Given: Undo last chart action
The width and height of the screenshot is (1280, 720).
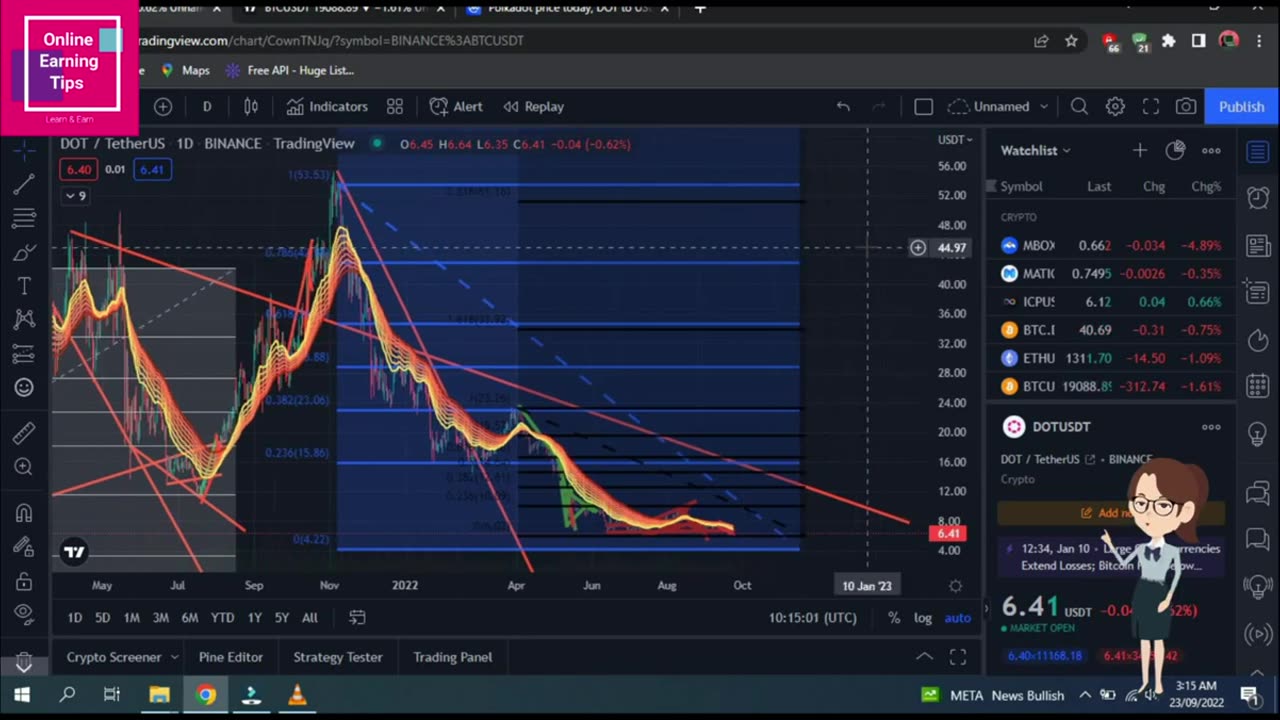Looking at the screenshot, I should (x=843, y=106).
